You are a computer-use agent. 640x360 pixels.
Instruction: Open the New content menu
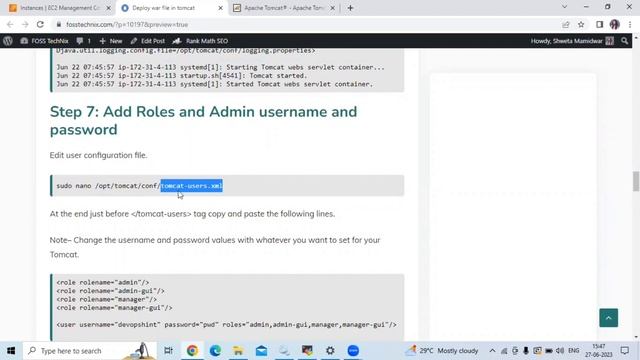point(111,41)
